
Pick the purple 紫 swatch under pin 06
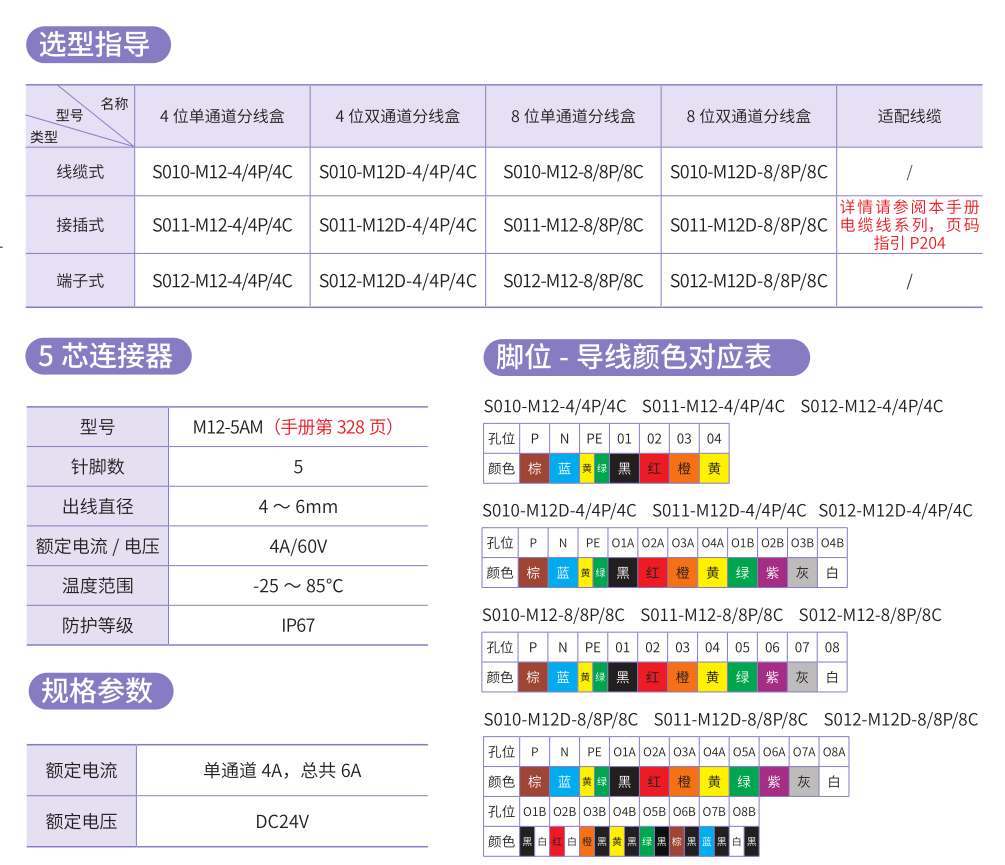(772, 677)
